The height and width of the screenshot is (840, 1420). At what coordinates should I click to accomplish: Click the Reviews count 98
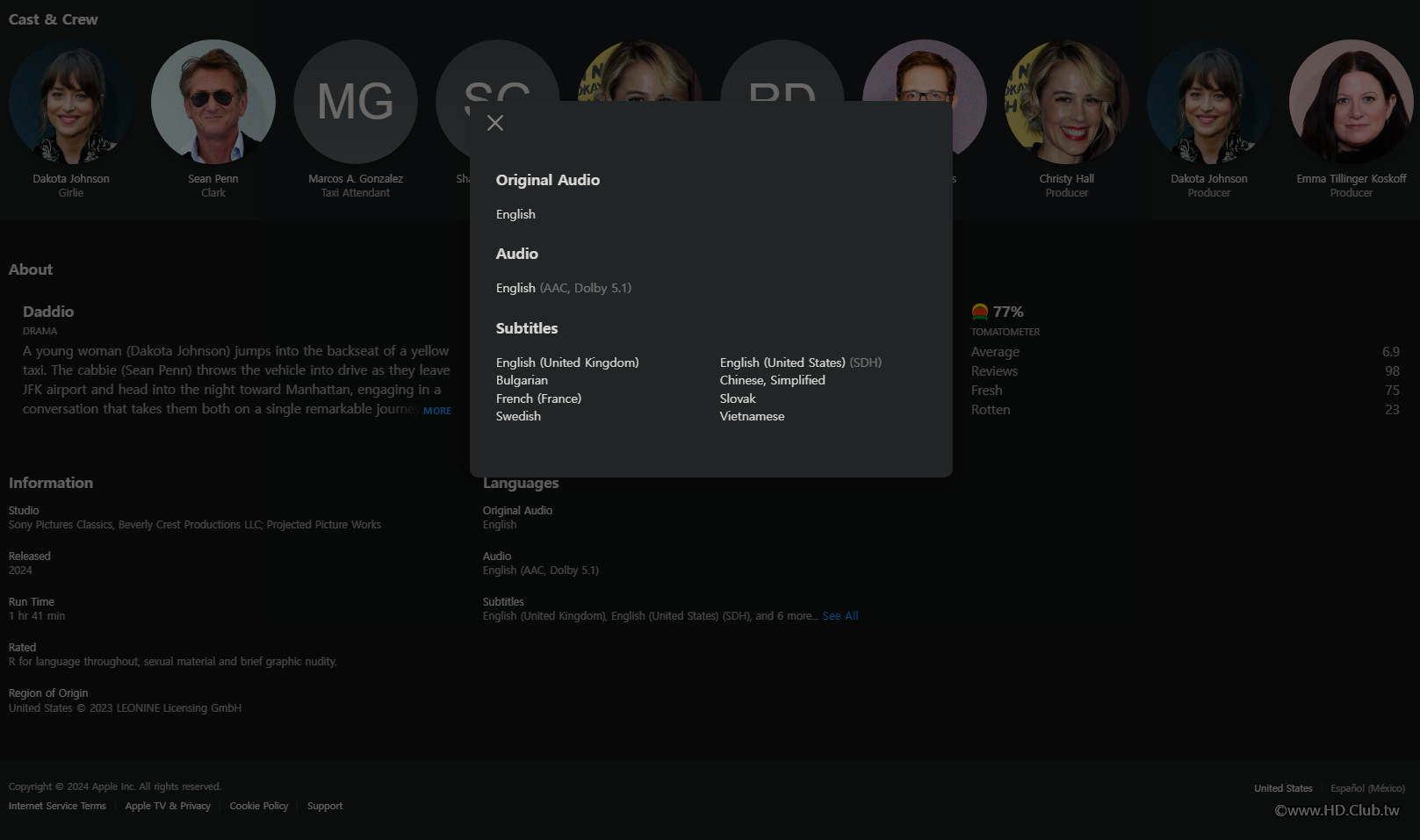[x=1393, y=371]
